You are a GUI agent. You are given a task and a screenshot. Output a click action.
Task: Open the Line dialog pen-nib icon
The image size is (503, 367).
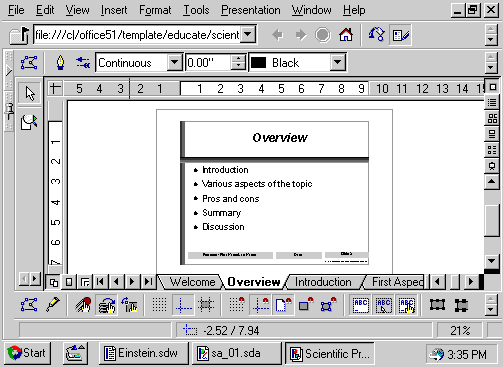point(60,63)
